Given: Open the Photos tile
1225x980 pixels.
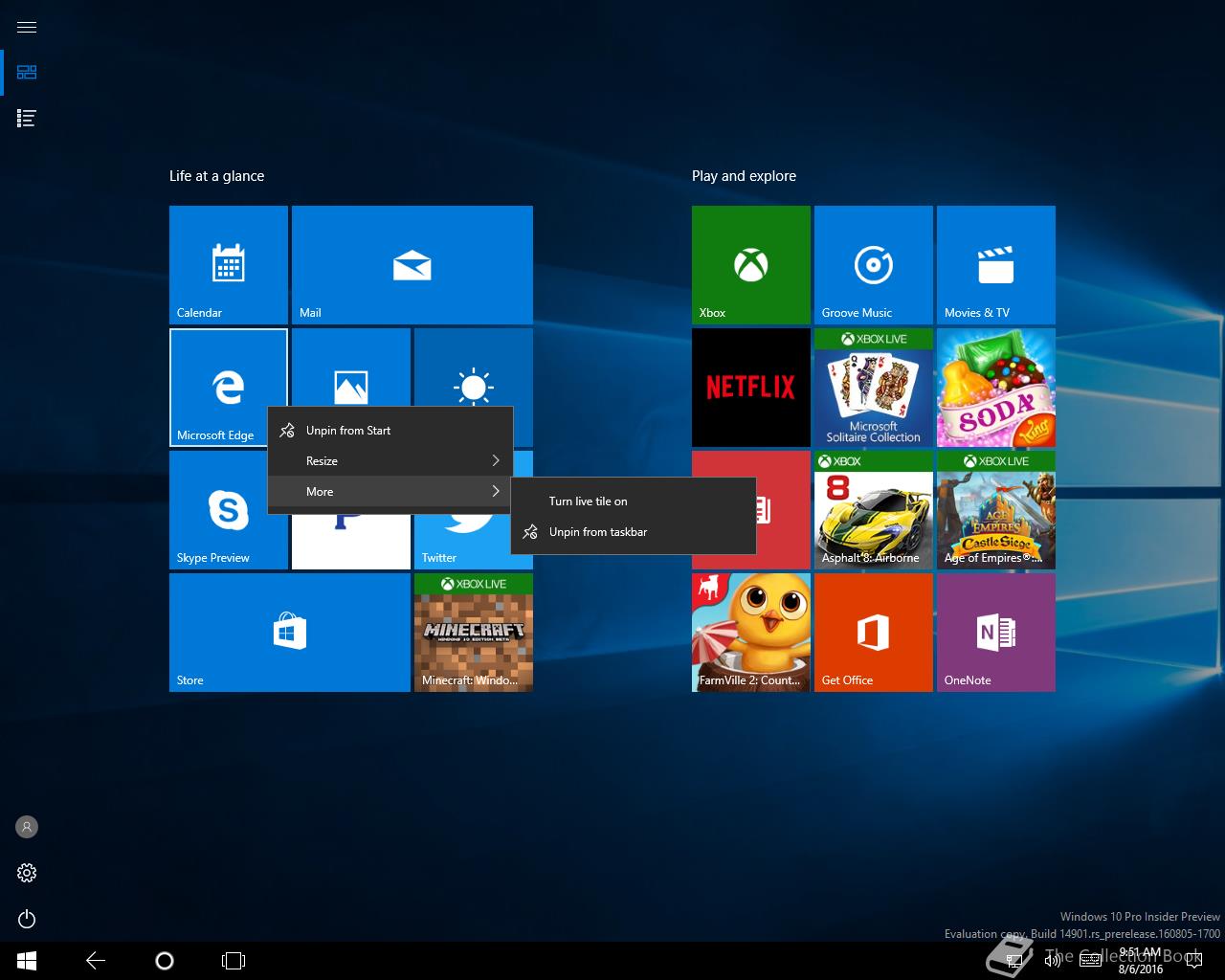Looking at the screenshot, I should click(351, 368).
